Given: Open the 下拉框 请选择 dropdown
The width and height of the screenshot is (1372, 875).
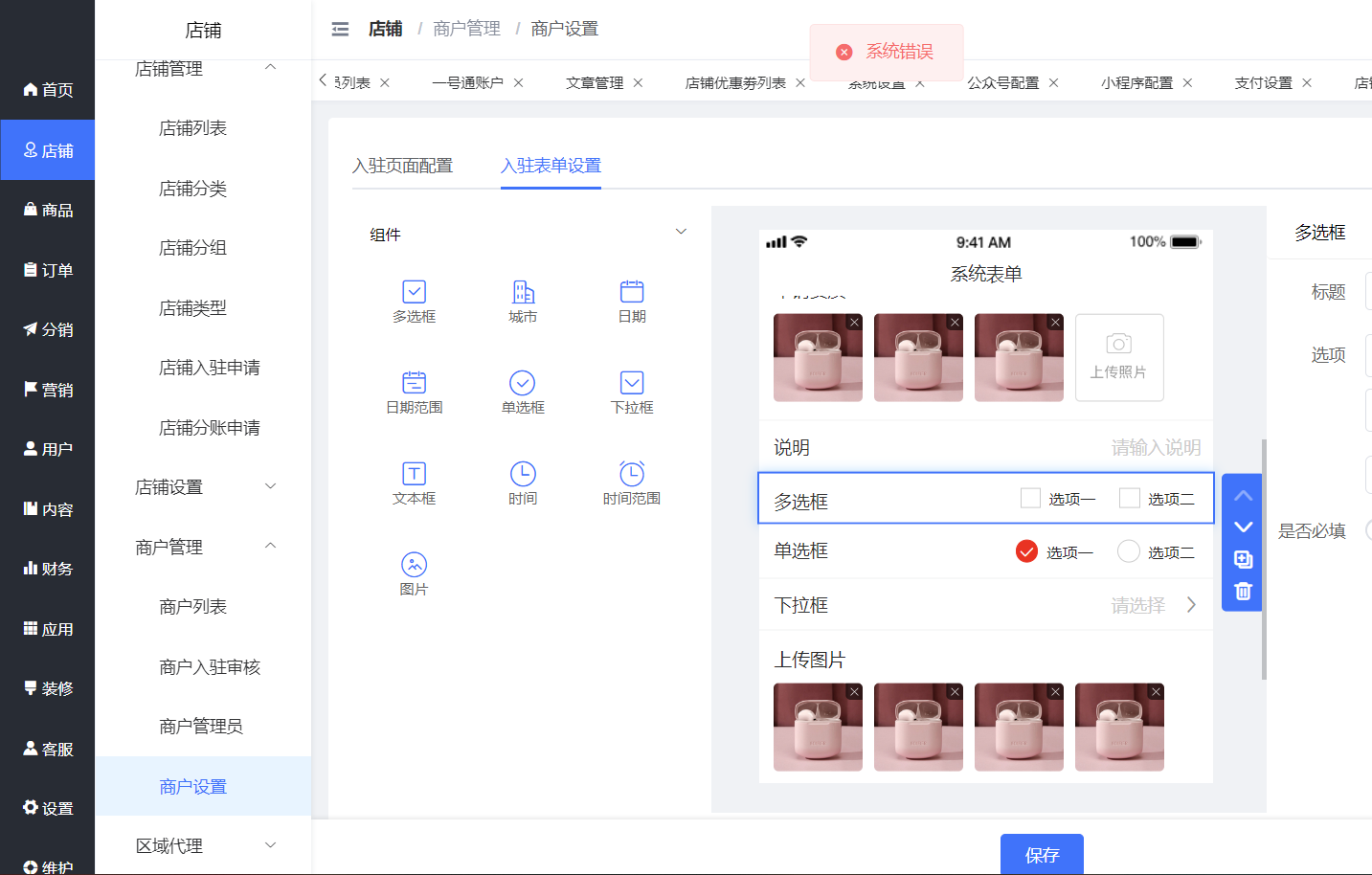Looking at the screenshot, I should point(1153,605).
